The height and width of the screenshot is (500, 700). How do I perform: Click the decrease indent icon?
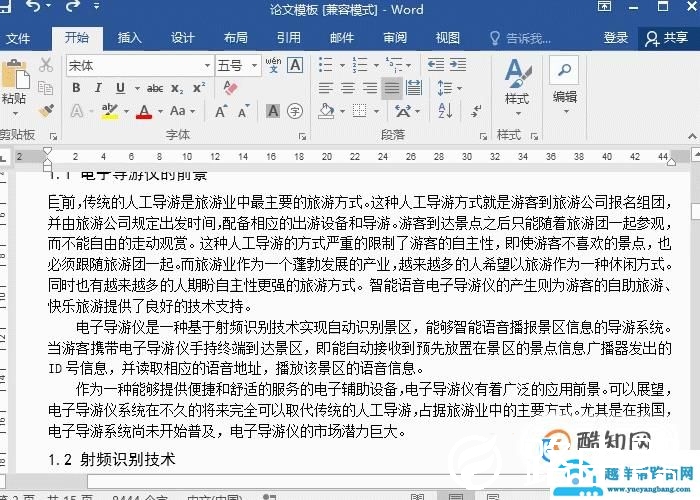pos(436,65)
